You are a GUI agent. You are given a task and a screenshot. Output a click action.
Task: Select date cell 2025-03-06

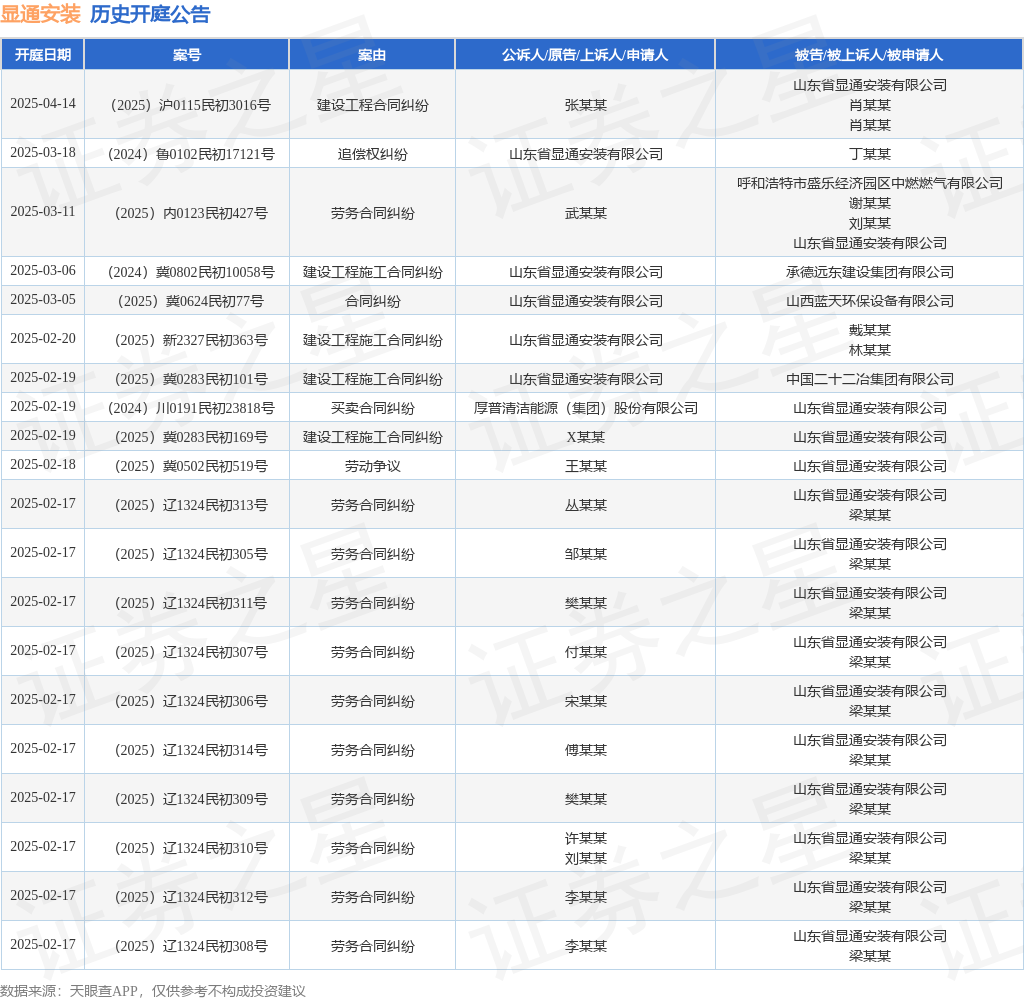(x=43, y=270)
